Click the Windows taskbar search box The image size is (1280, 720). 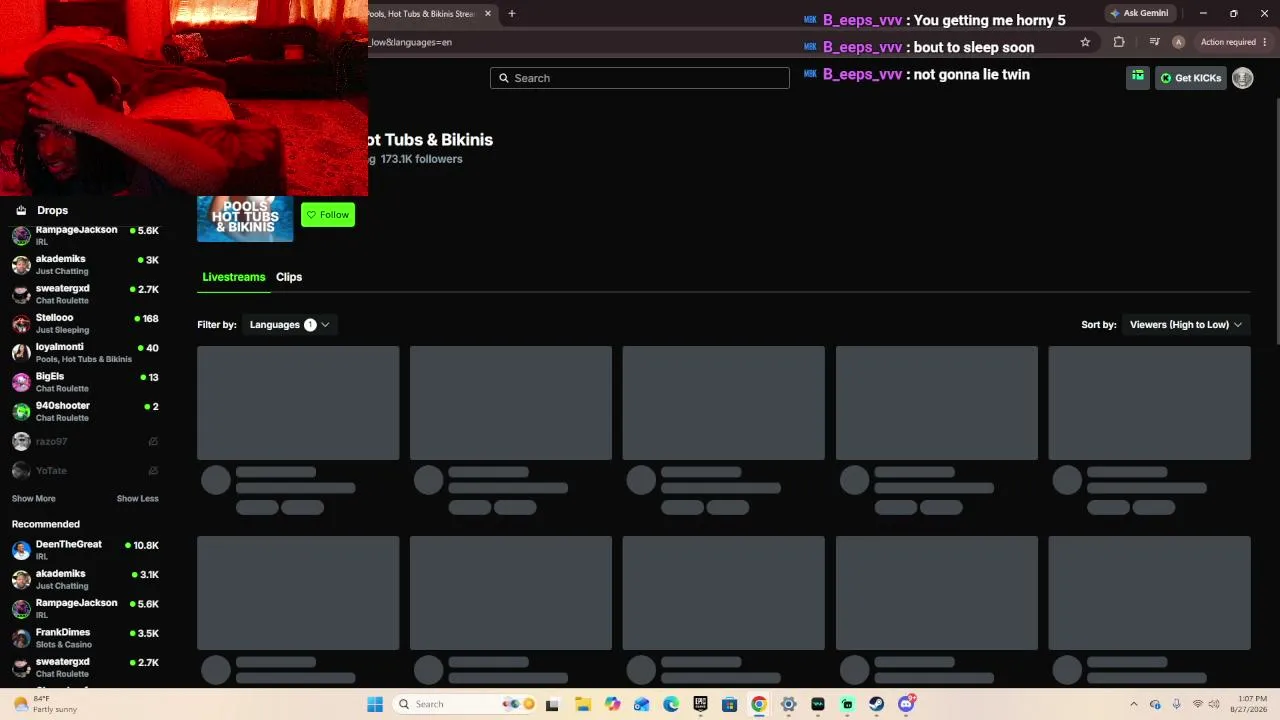pos(465,704)
